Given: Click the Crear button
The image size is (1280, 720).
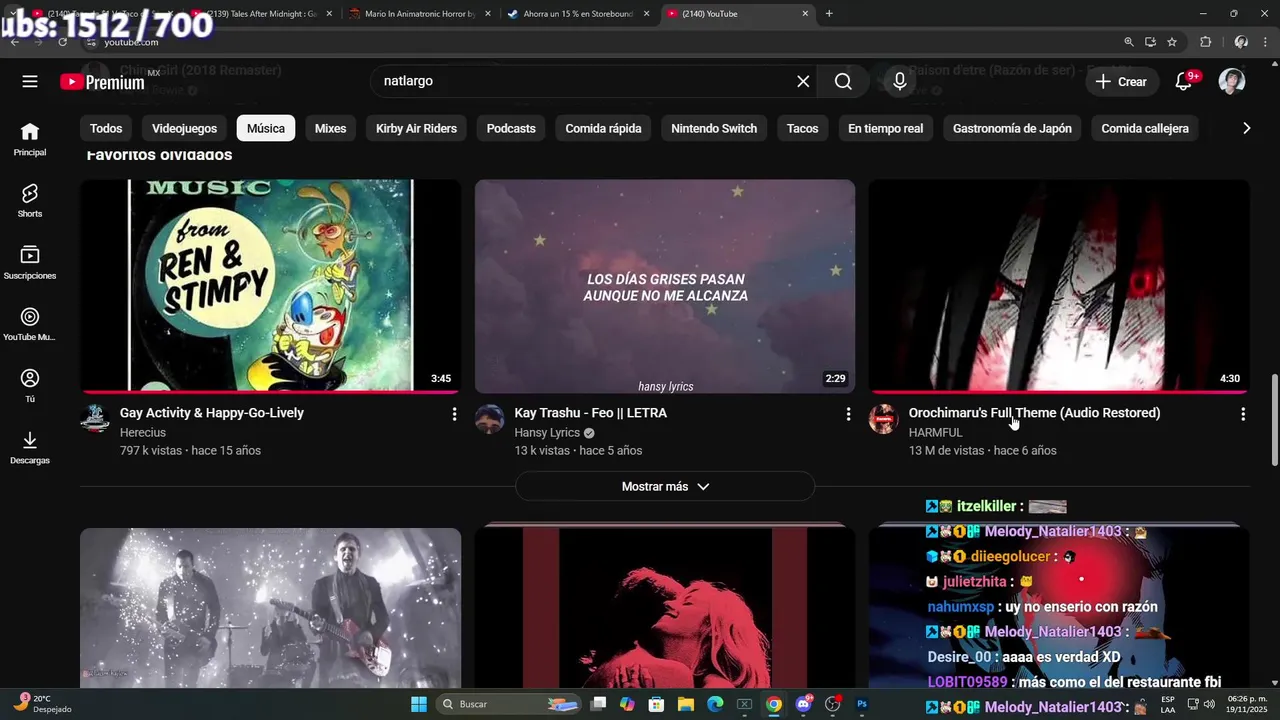Looking at the screenshot, I should click(x=1122, y=82).
